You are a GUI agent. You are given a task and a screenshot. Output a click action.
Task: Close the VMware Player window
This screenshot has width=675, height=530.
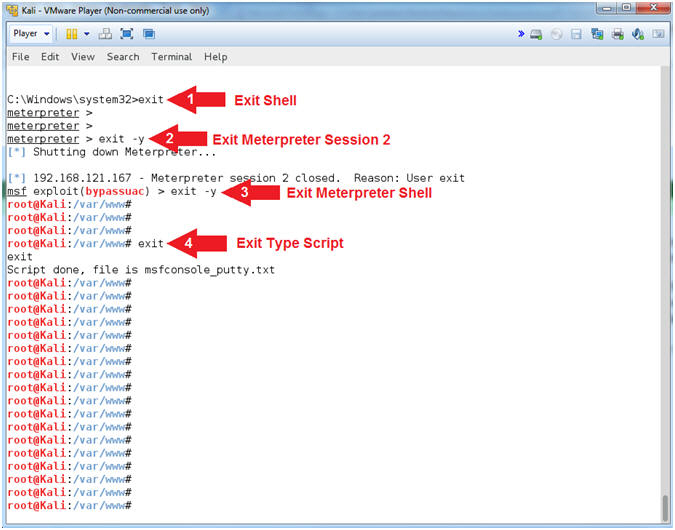653,8
